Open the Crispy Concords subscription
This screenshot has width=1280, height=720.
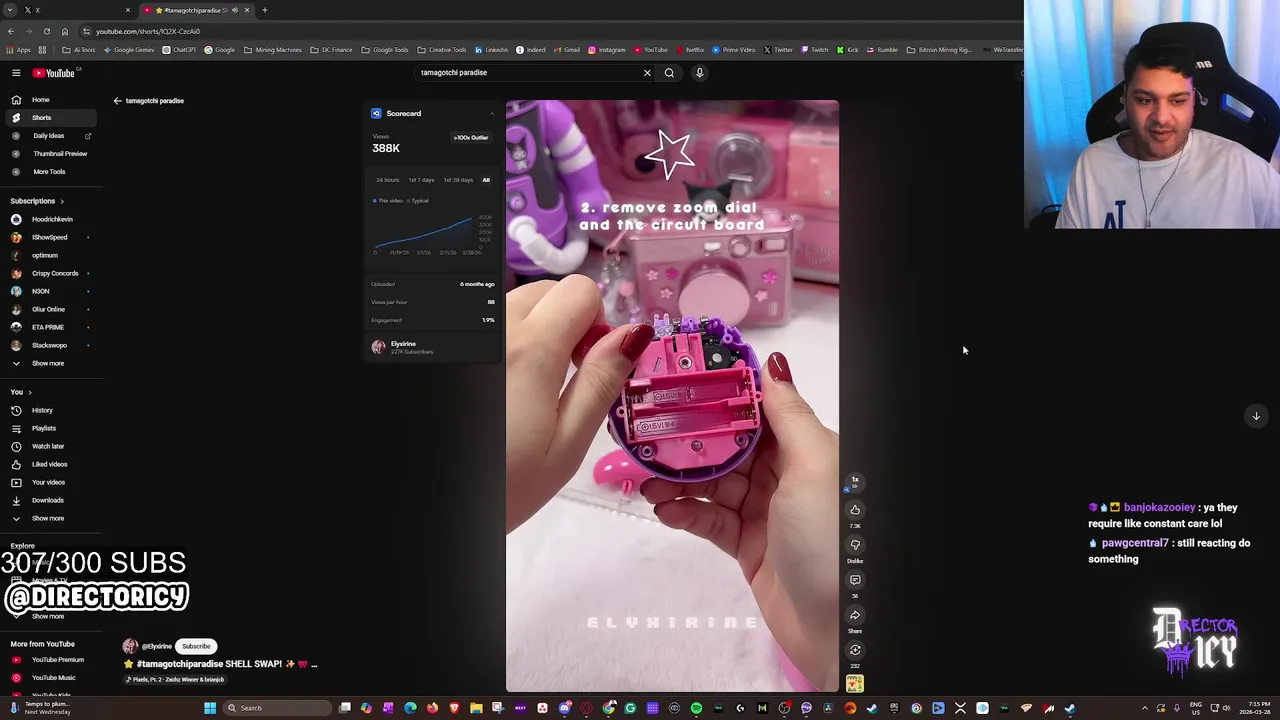(x=55, y=273)
